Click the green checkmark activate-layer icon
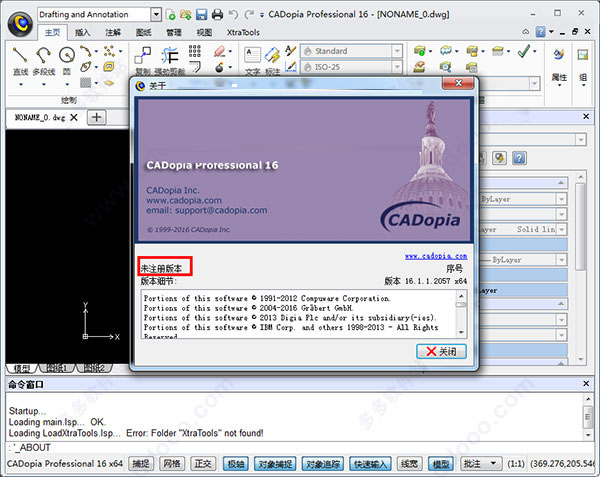 tap(524, 50)
